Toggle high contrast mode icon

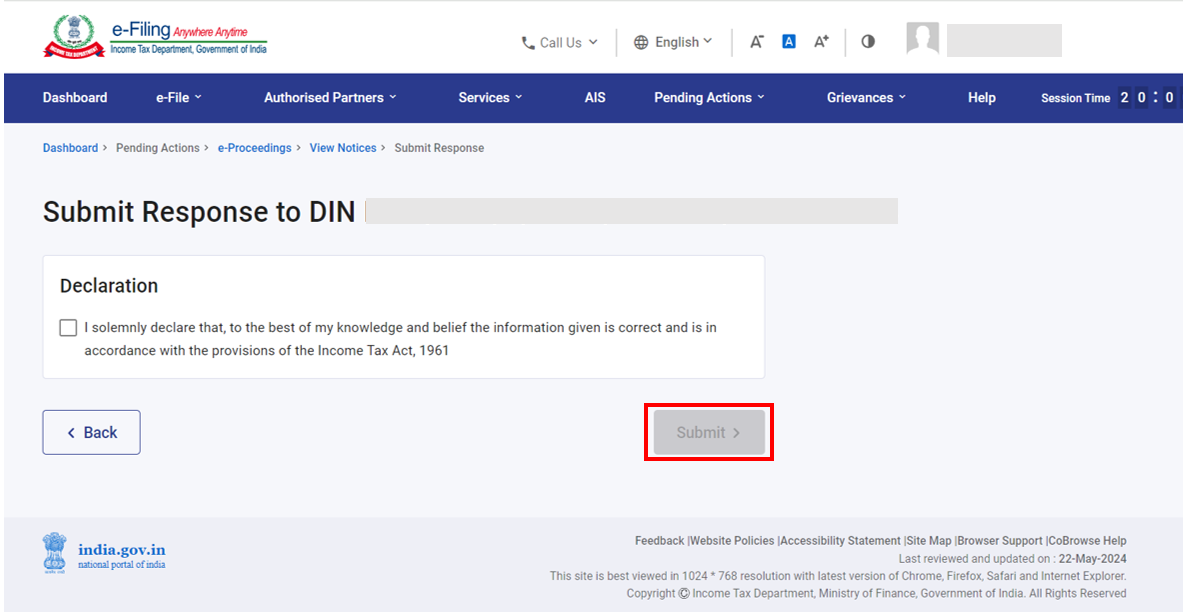(x=868, y=42)
